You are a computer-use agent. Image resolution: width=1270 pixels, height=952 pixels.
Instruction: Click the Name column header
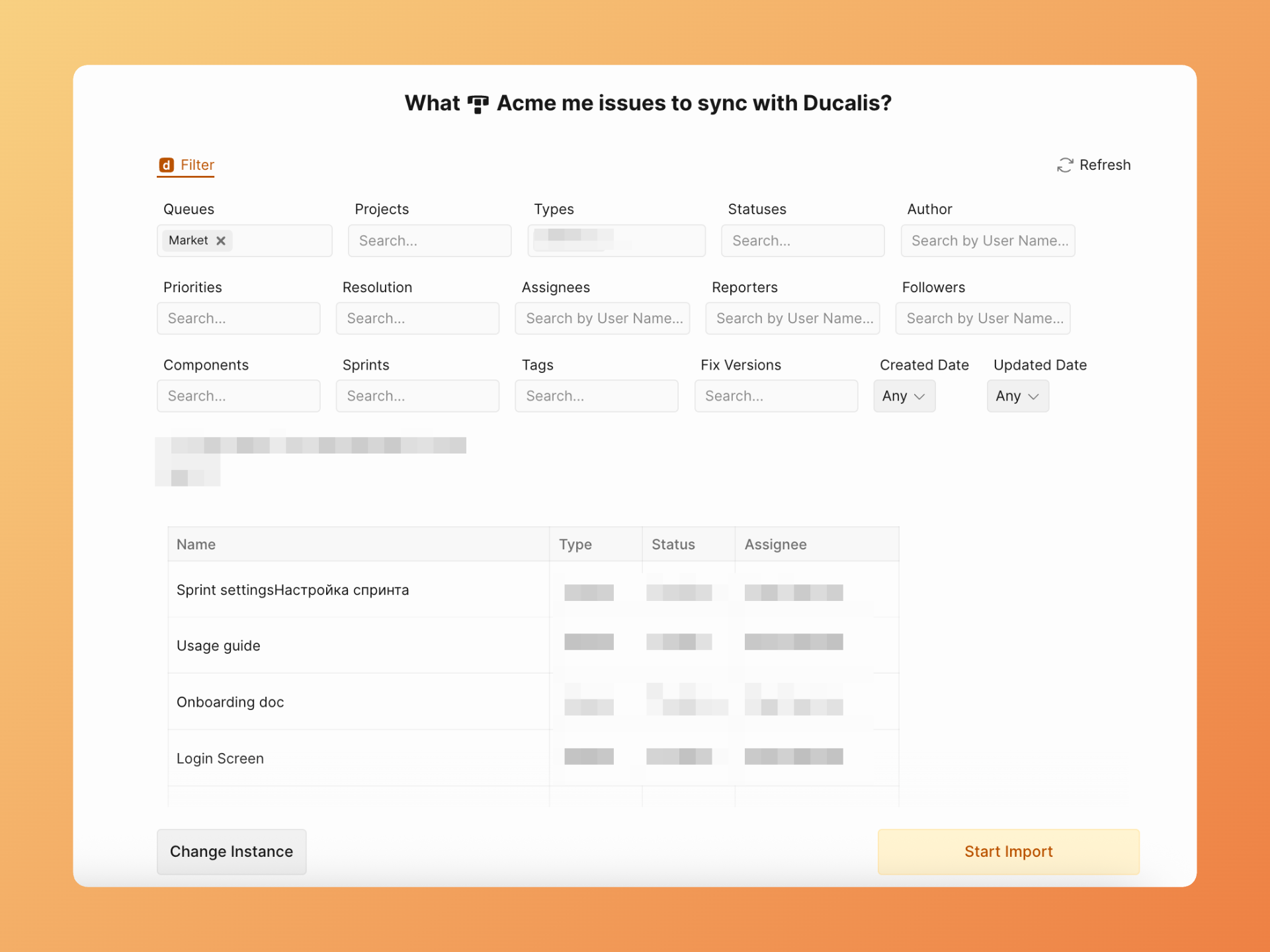pos(196,544)
